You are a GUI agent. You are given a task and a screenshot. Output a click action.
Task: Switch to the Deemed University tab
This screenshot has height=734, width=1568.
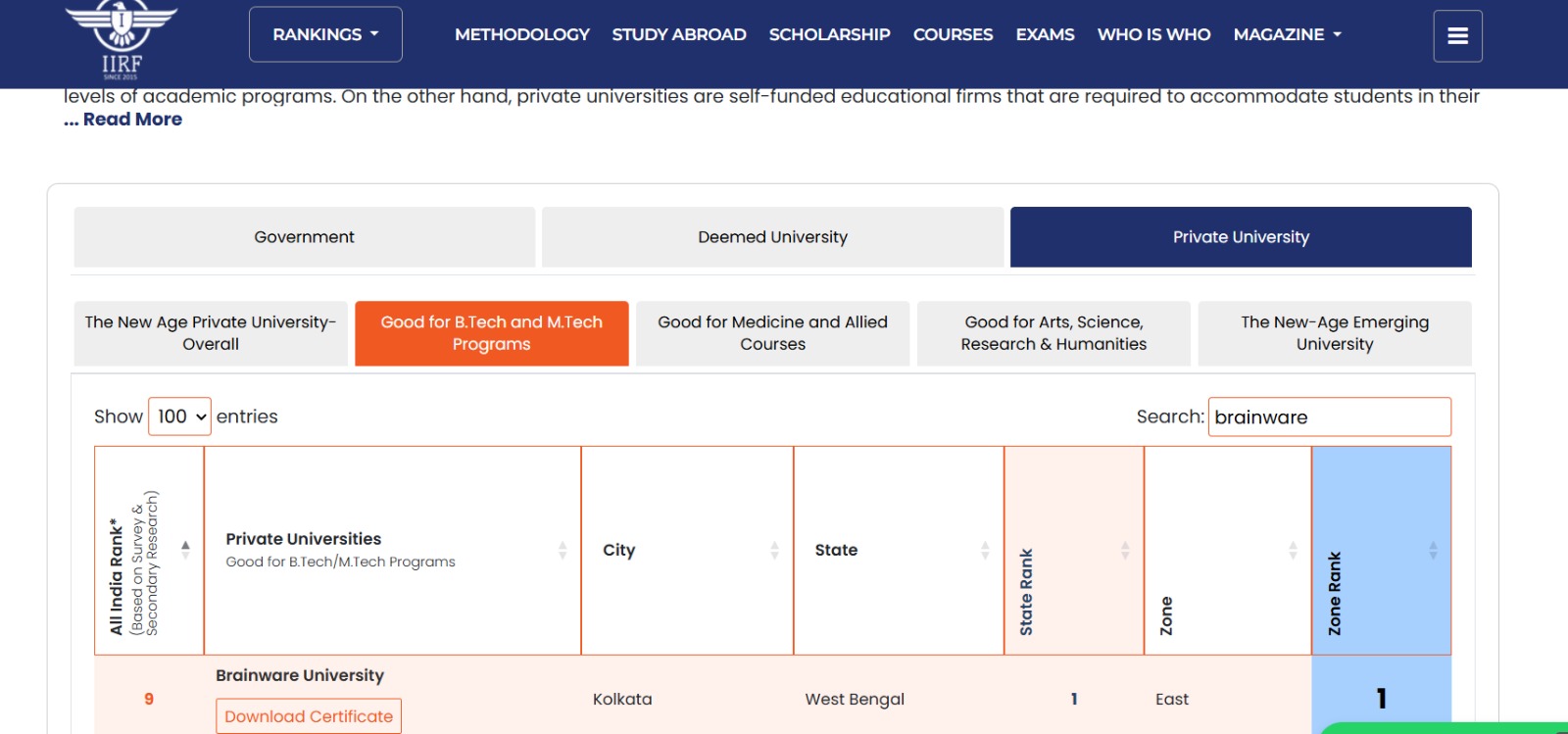(x=772, y=237)
